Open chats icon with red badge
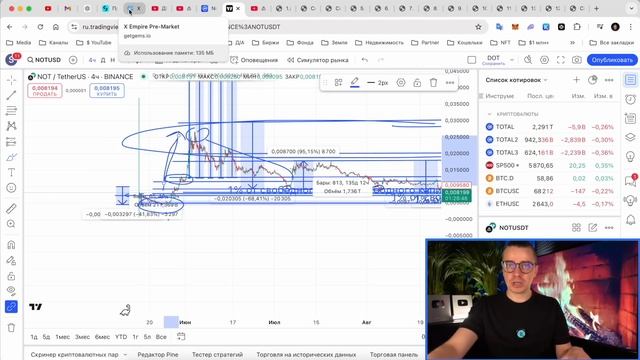This screenshot has height=360, width=640. 630,180
